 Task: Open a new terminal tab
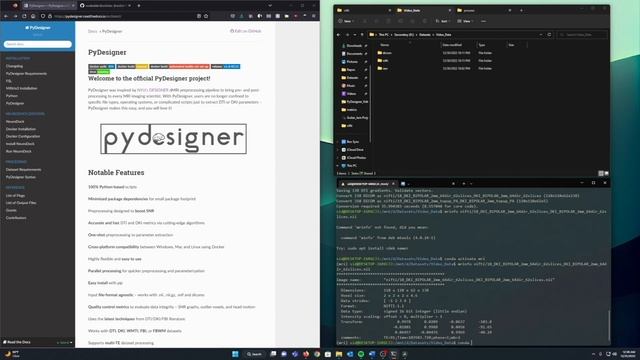[464, 184]
